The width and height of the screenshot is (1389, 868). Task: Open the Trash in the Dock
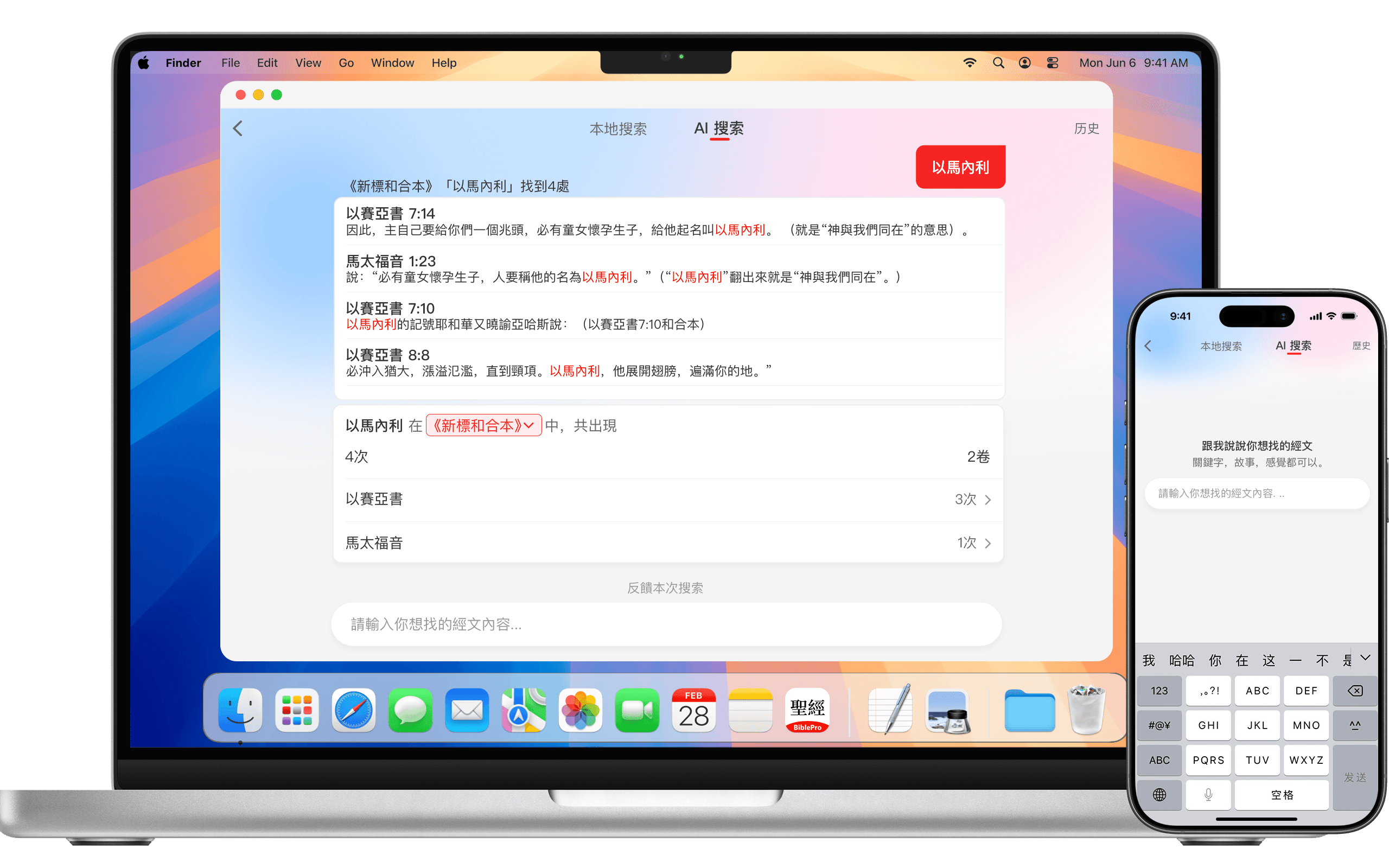(1086, 709)
